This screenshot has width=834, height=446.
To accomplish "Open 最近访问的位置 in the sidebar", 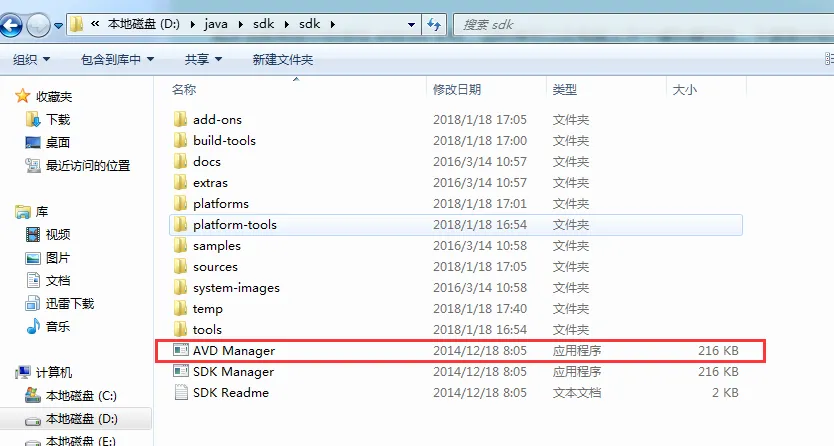I will (88, 165).
